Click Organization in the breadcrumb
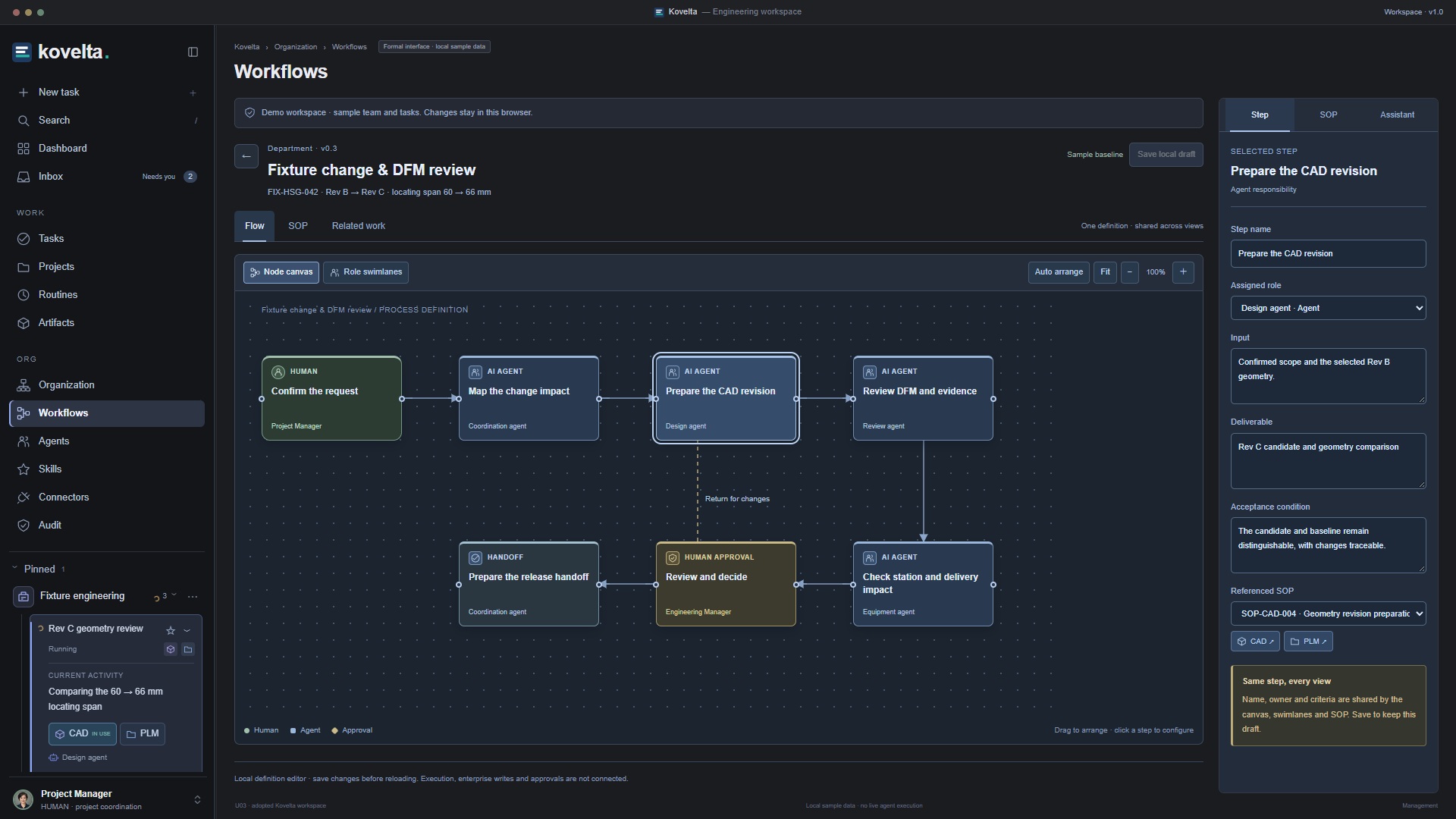 point(296,47)
